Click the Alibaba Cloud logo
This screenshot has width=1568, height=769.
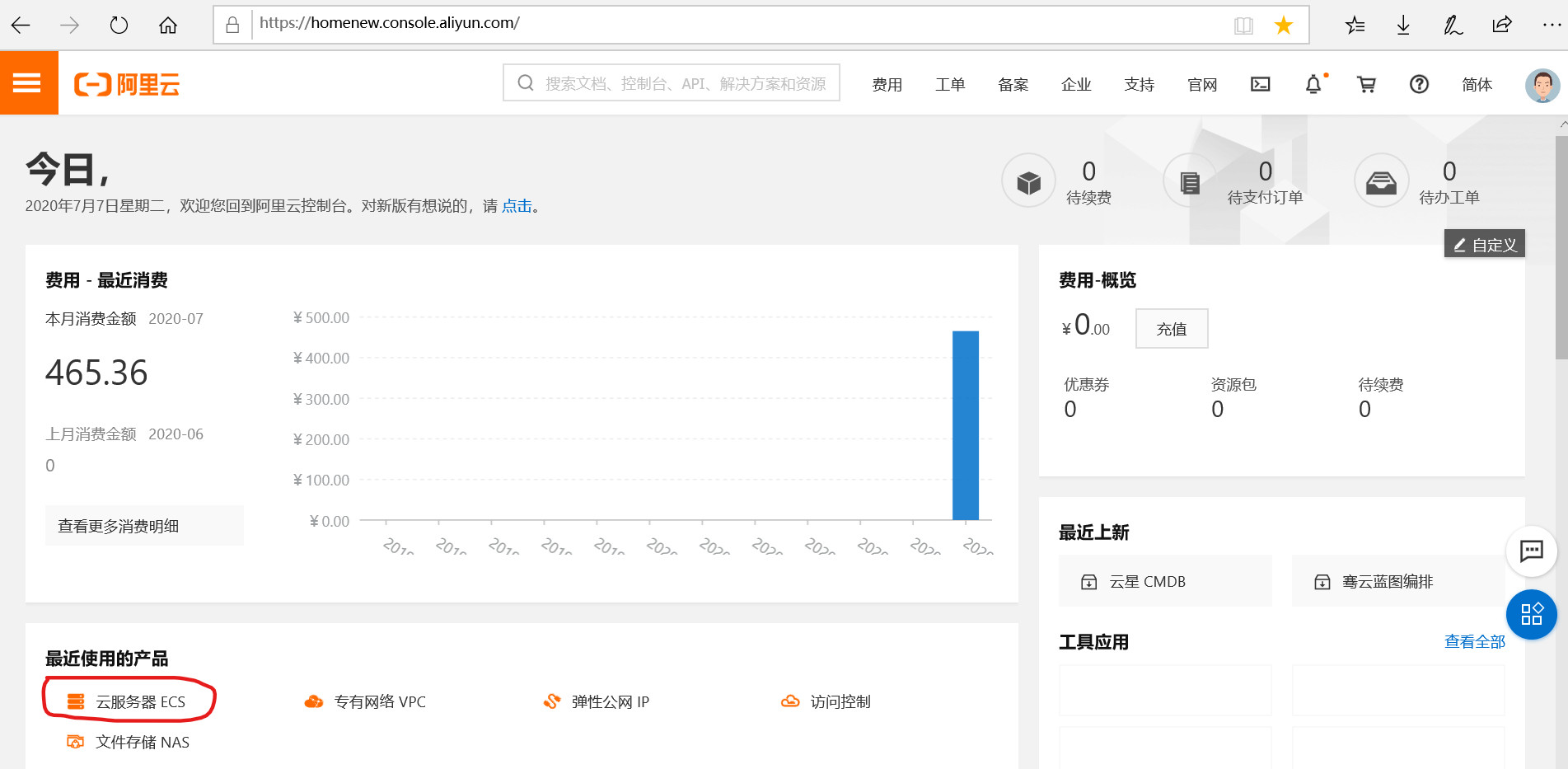pyautogui.click(x=127, y=84)
